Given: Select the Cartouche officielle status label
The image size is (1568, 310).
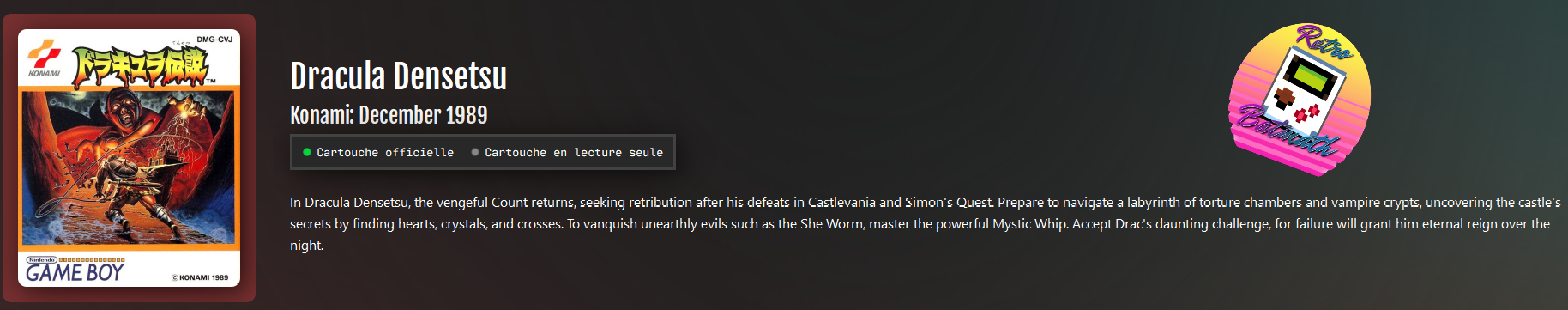Looking at the screenshot, I should (385, 152).
